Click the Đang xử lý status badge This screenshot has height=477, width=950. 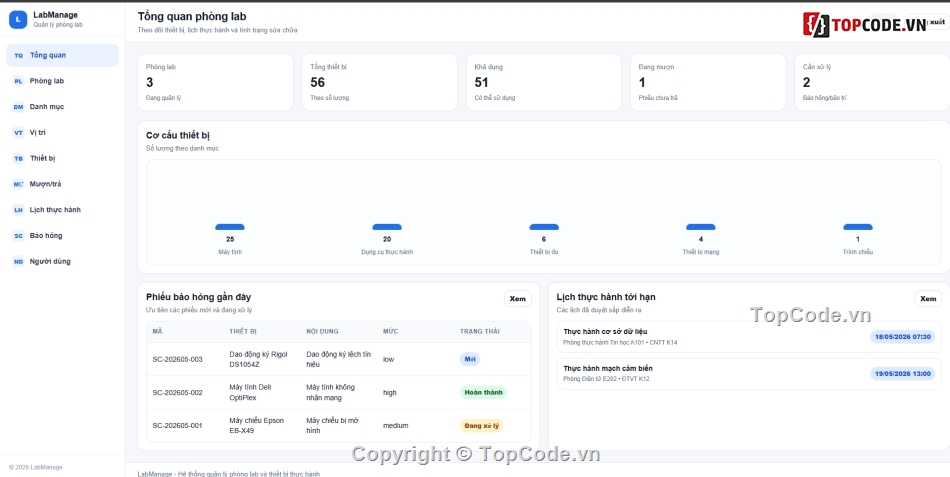pos(481,425)
